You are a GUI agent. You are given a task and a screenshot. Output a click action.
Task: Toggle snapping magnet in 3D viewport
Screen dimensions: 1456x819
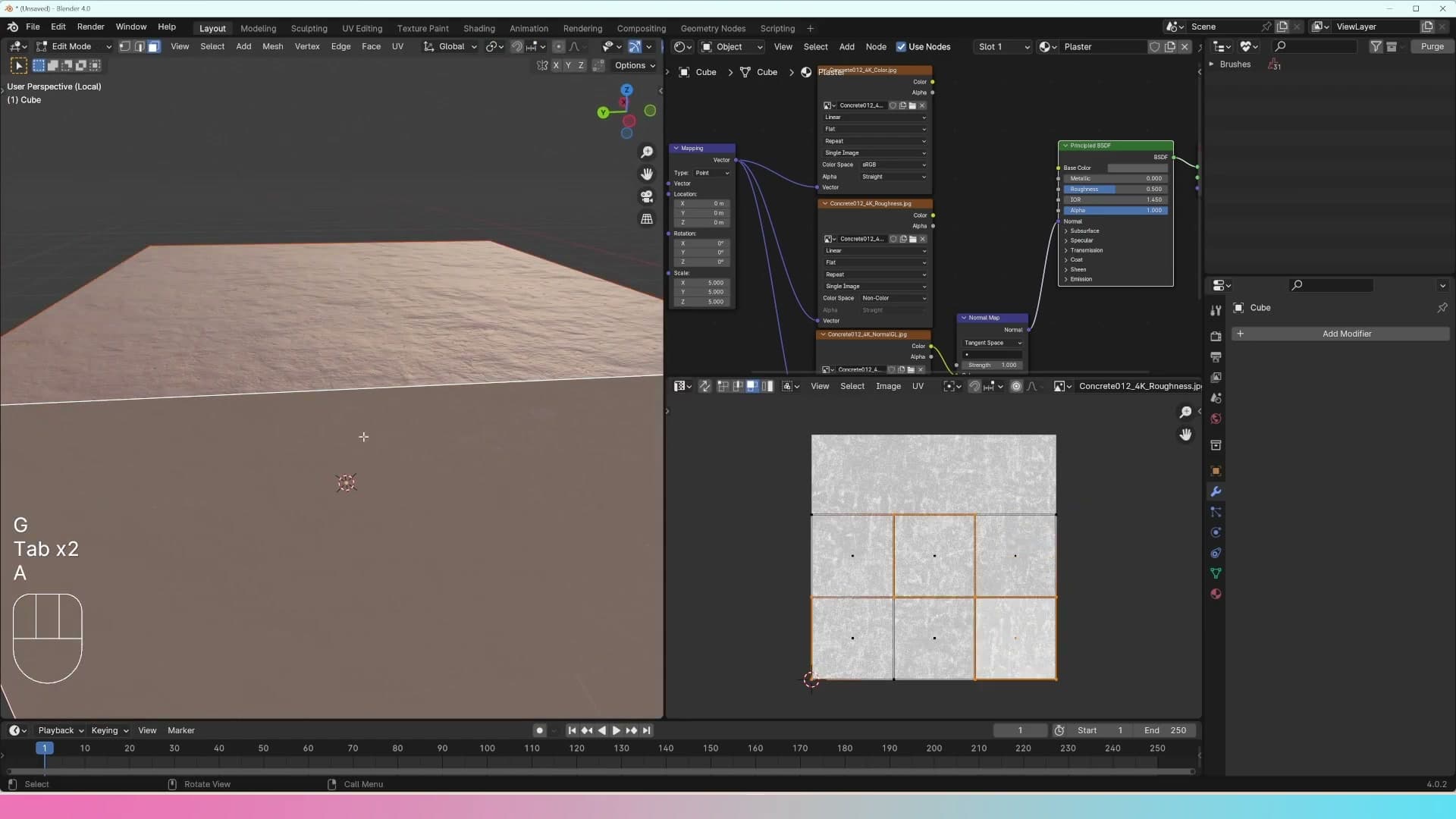516,47
